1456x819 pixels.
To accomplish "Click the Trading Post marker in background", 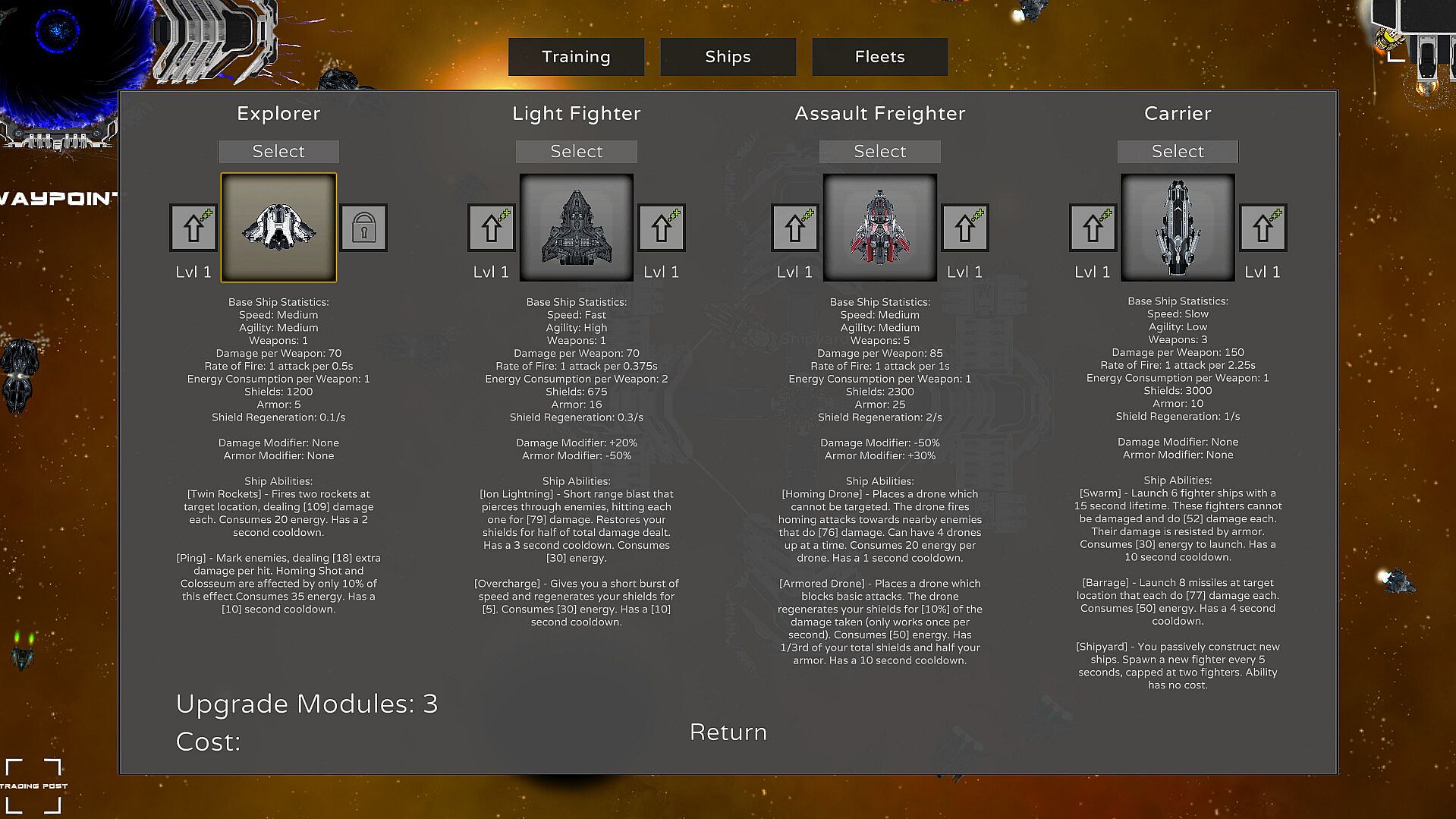I will click(x=33, y=786).
